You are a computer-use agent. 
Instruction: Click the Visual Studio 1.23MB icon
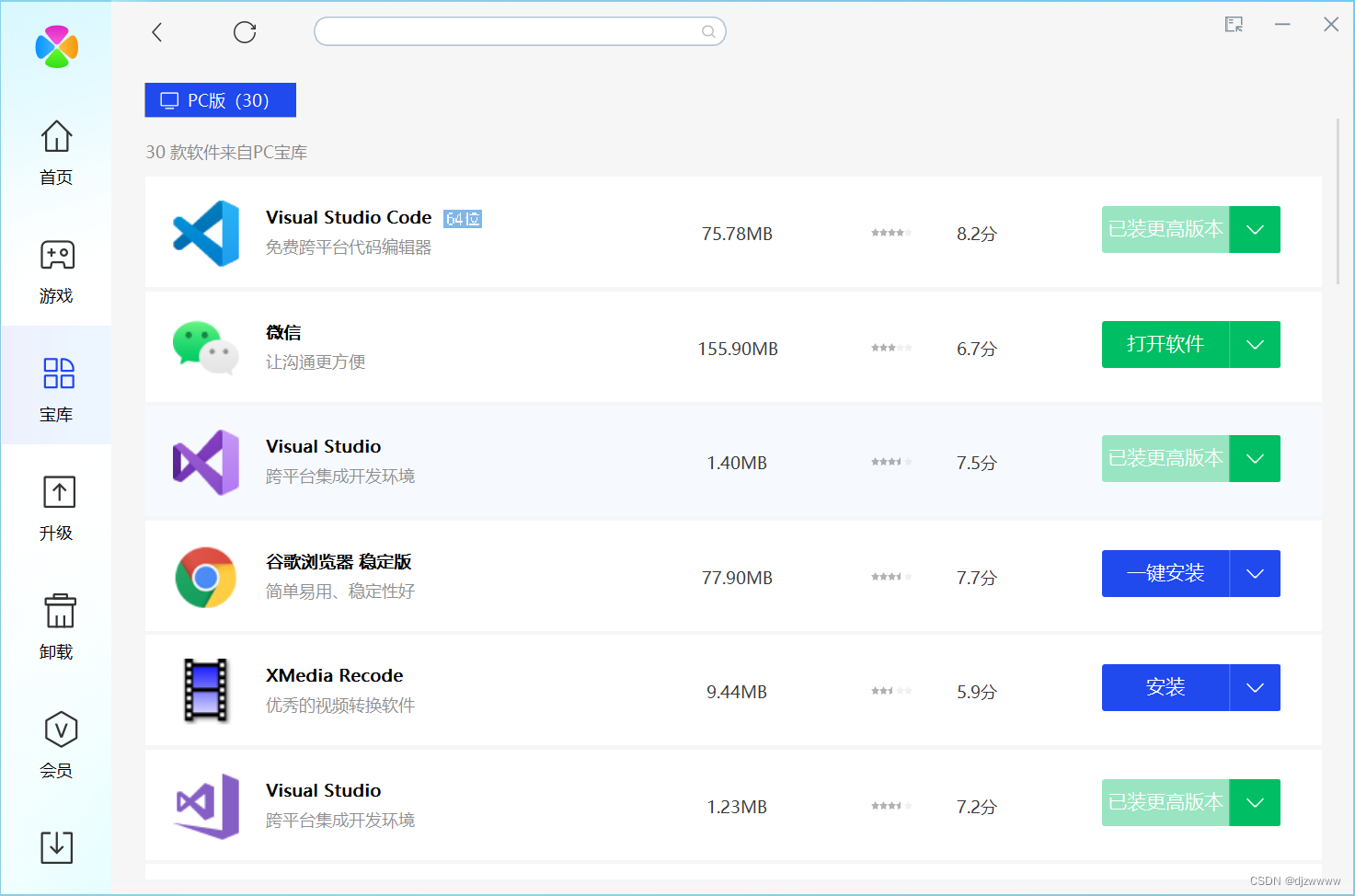click(207, 806)
